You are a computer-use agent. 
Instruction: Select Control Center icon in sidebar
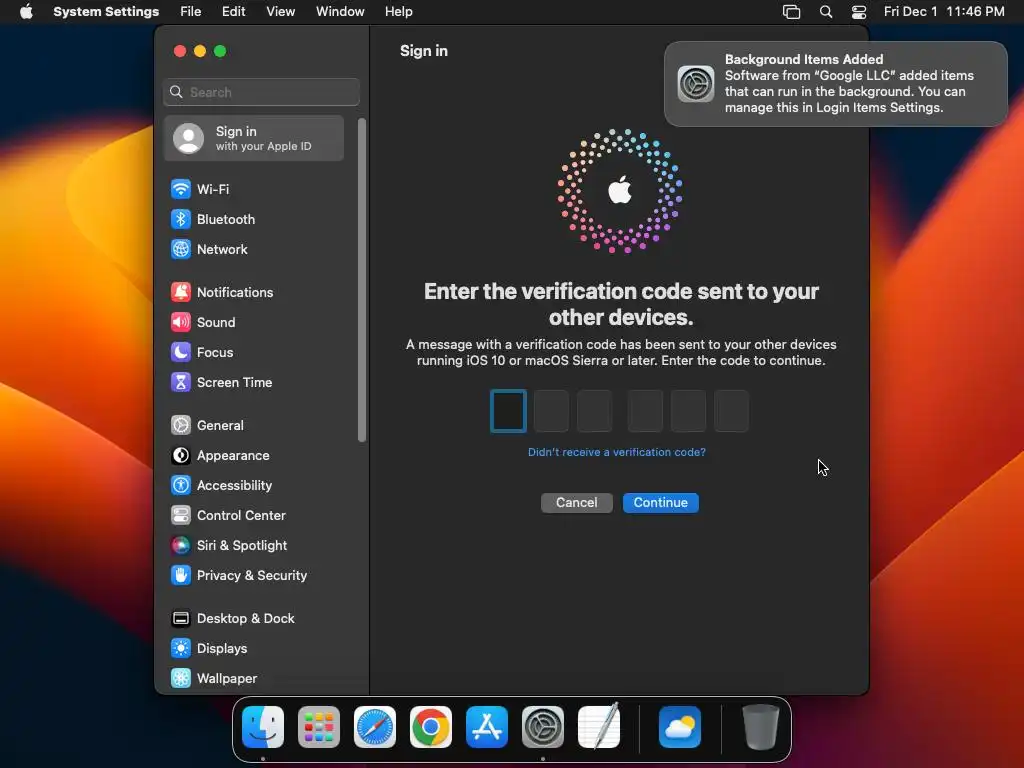tap(181, 516)
